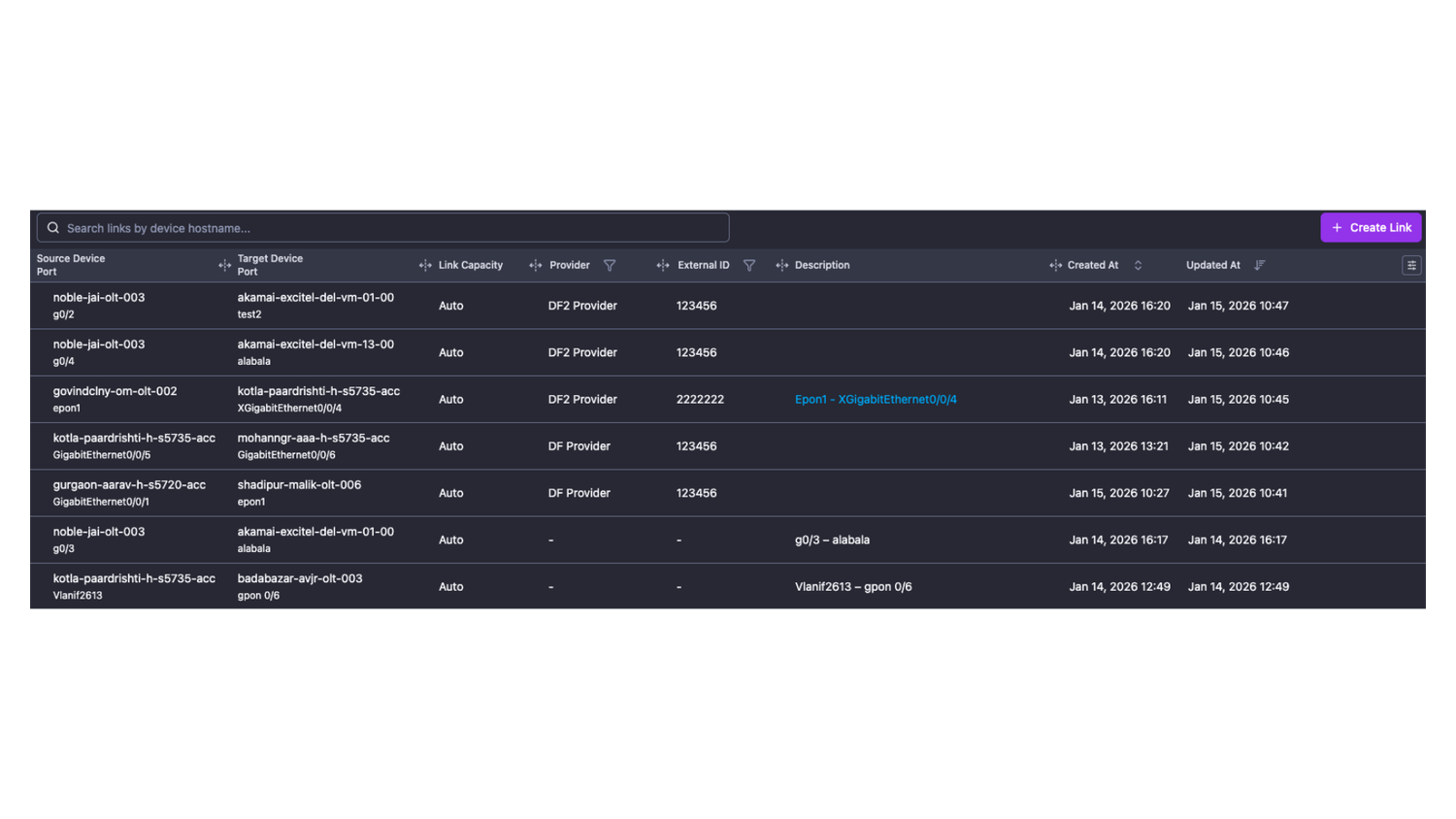1456x819 pixels.
Task: Click created time Jan 15, 2026 10:27
Action: [1119, 493]
